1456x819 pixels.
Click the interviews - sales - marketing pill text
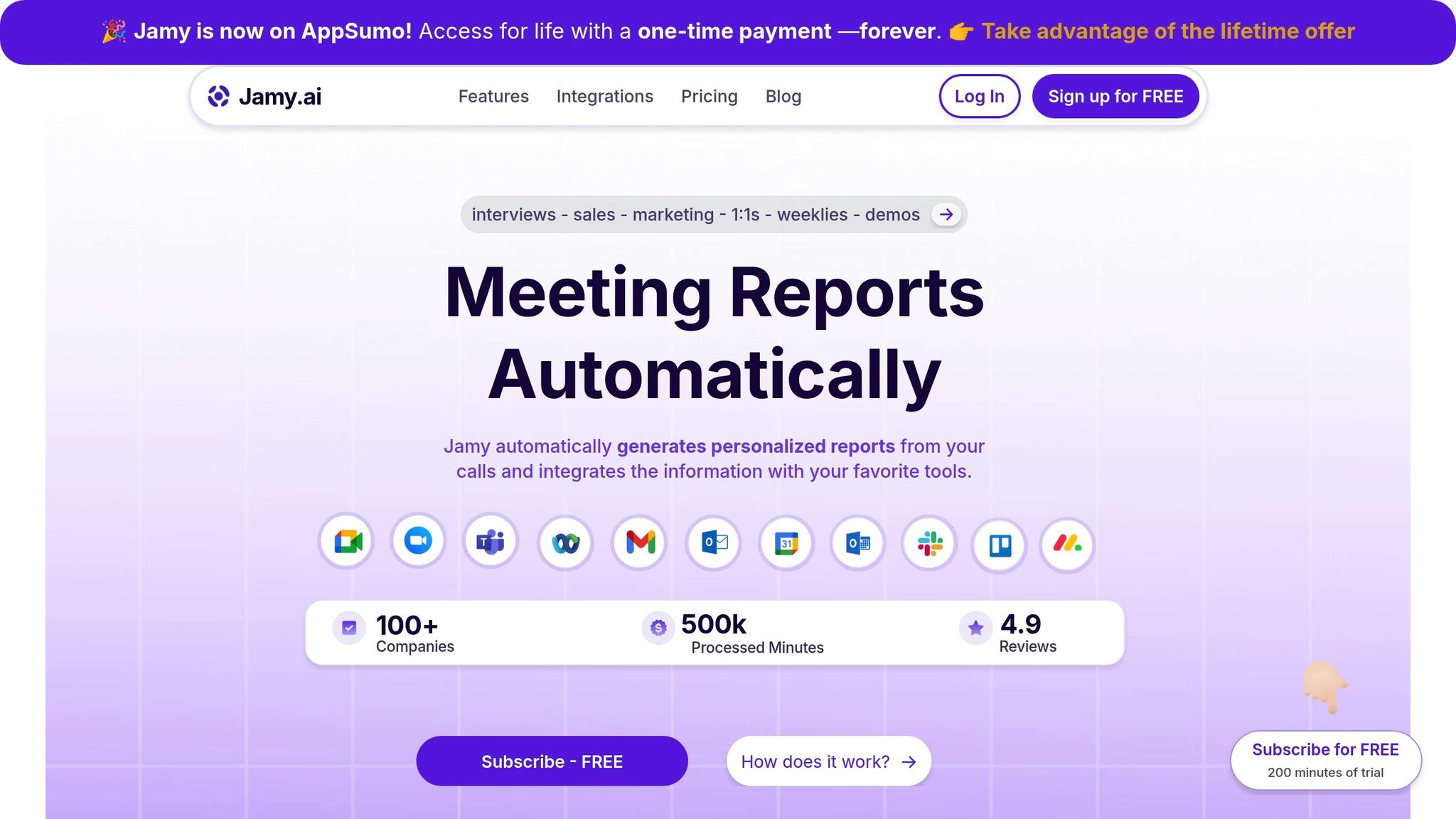696,215
